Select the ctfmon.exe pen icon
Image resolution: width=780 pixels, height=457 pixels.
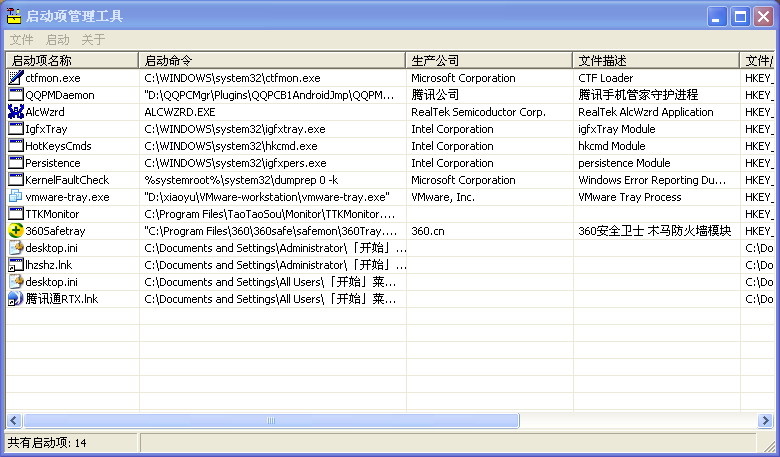pyautogui.click(x=16, y=78)
